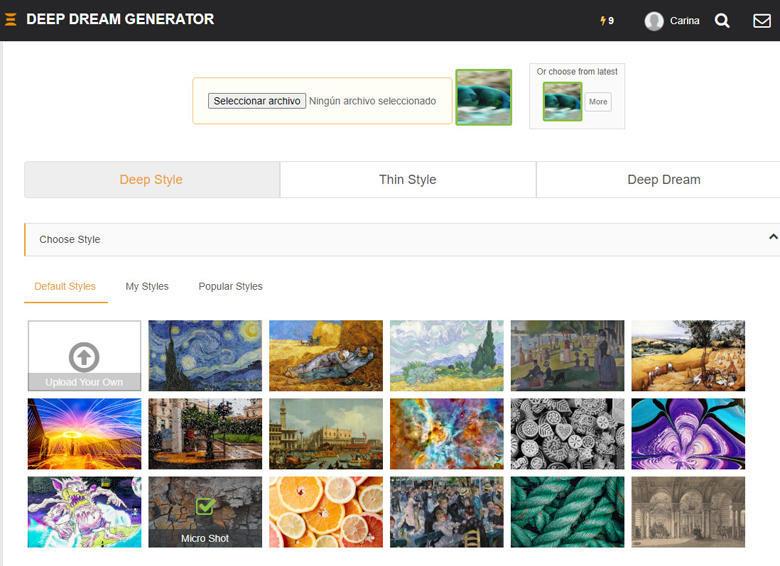Select the green twisted rope style
Screen dimensions: 780x566
tap(568, 512)
